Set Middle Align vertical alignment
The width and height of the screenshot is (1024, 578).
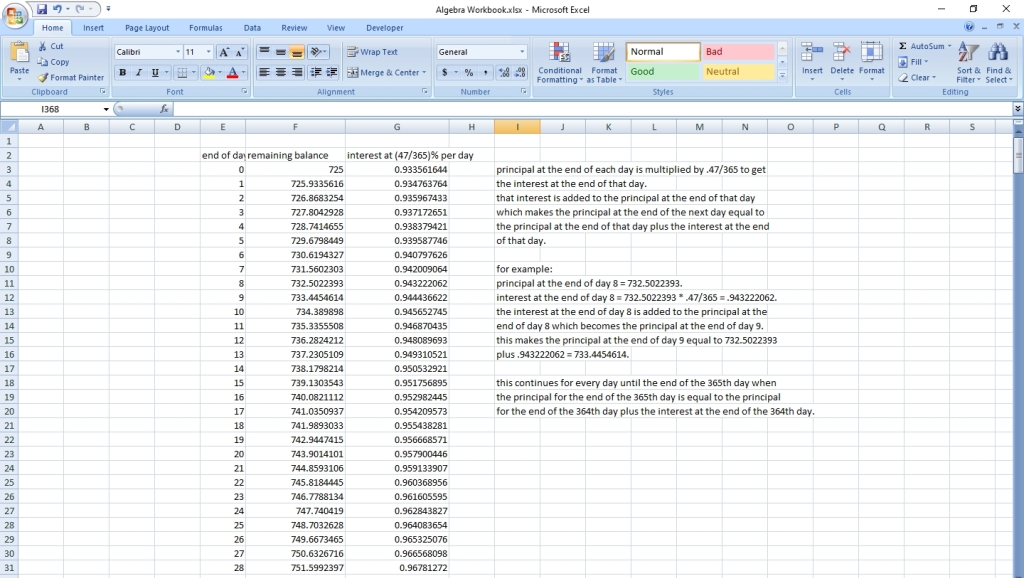click(280, 52)
